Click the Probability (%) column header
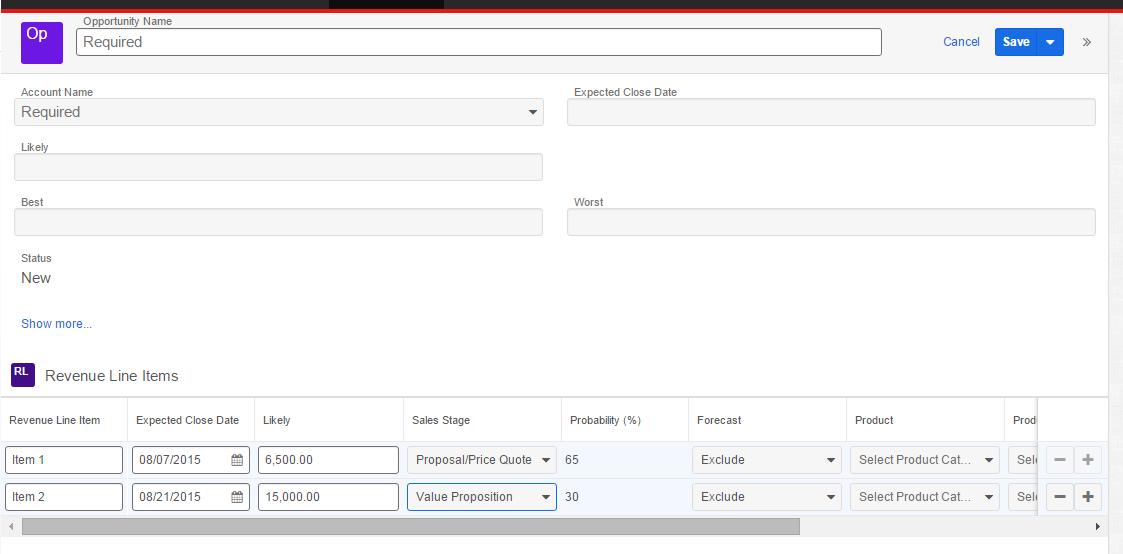 coord(604,420)
